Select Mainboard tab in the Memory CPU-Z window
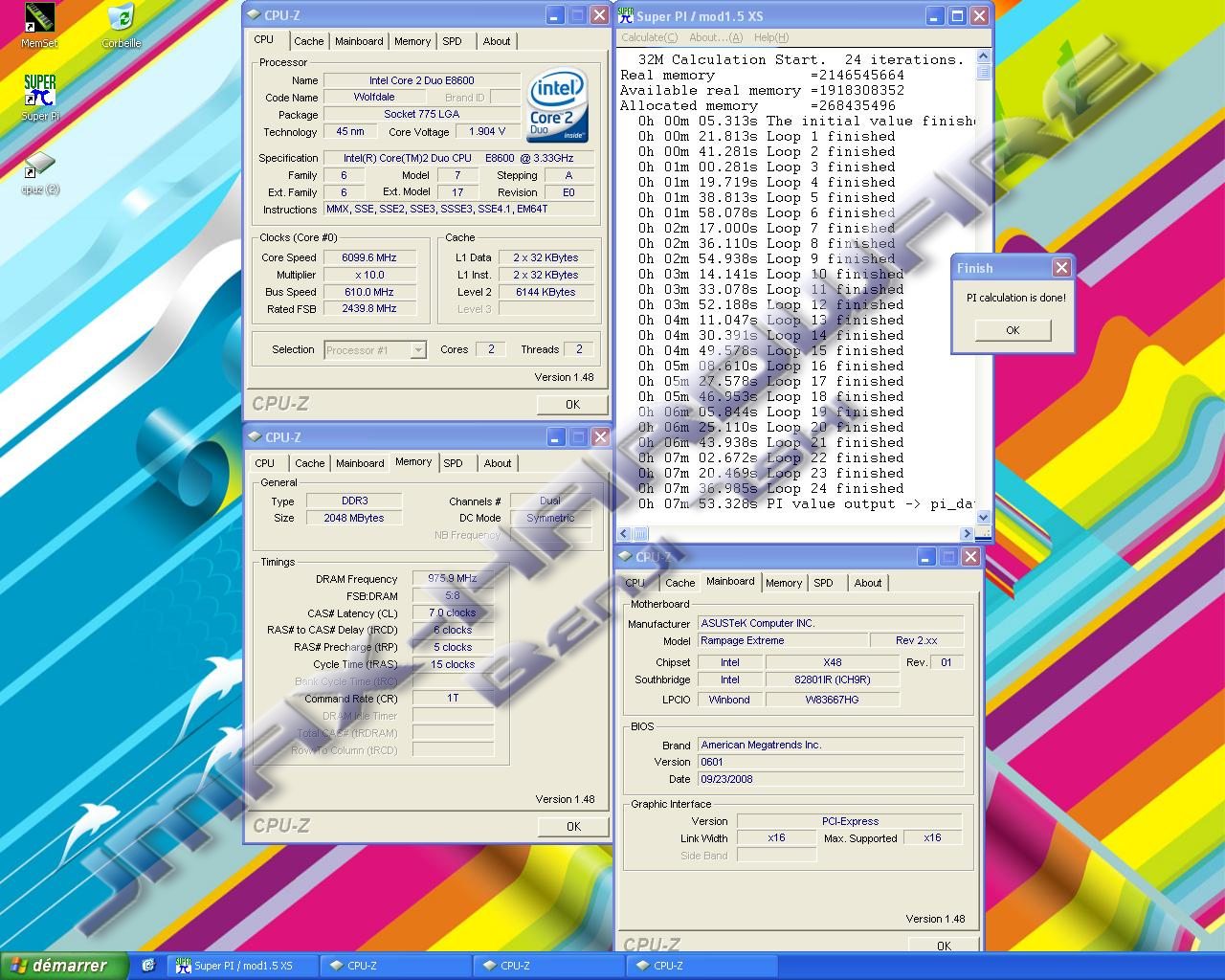1225x980 pixels. [360, 463]
